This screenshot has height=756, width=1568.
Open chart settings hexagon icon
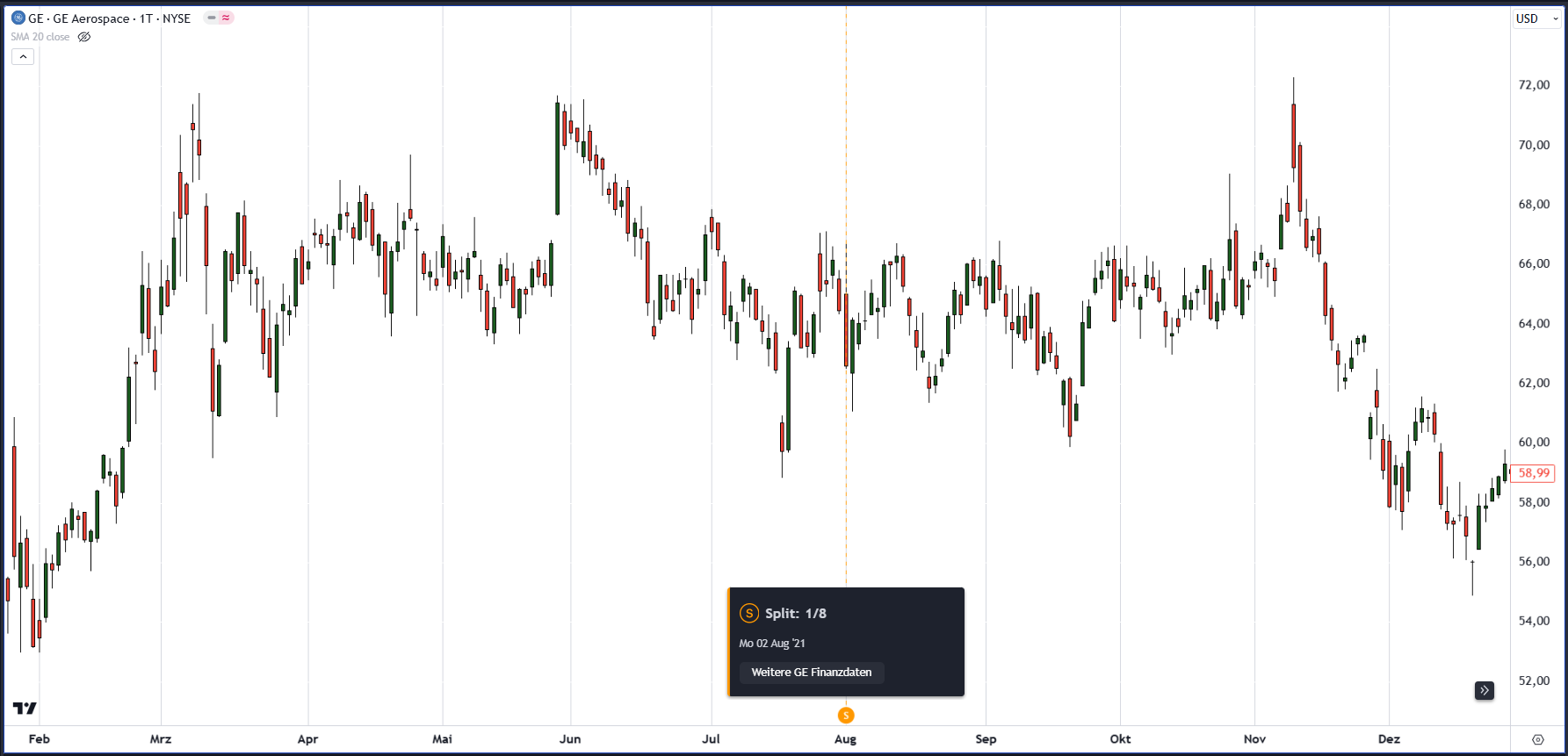(1538, 739)
